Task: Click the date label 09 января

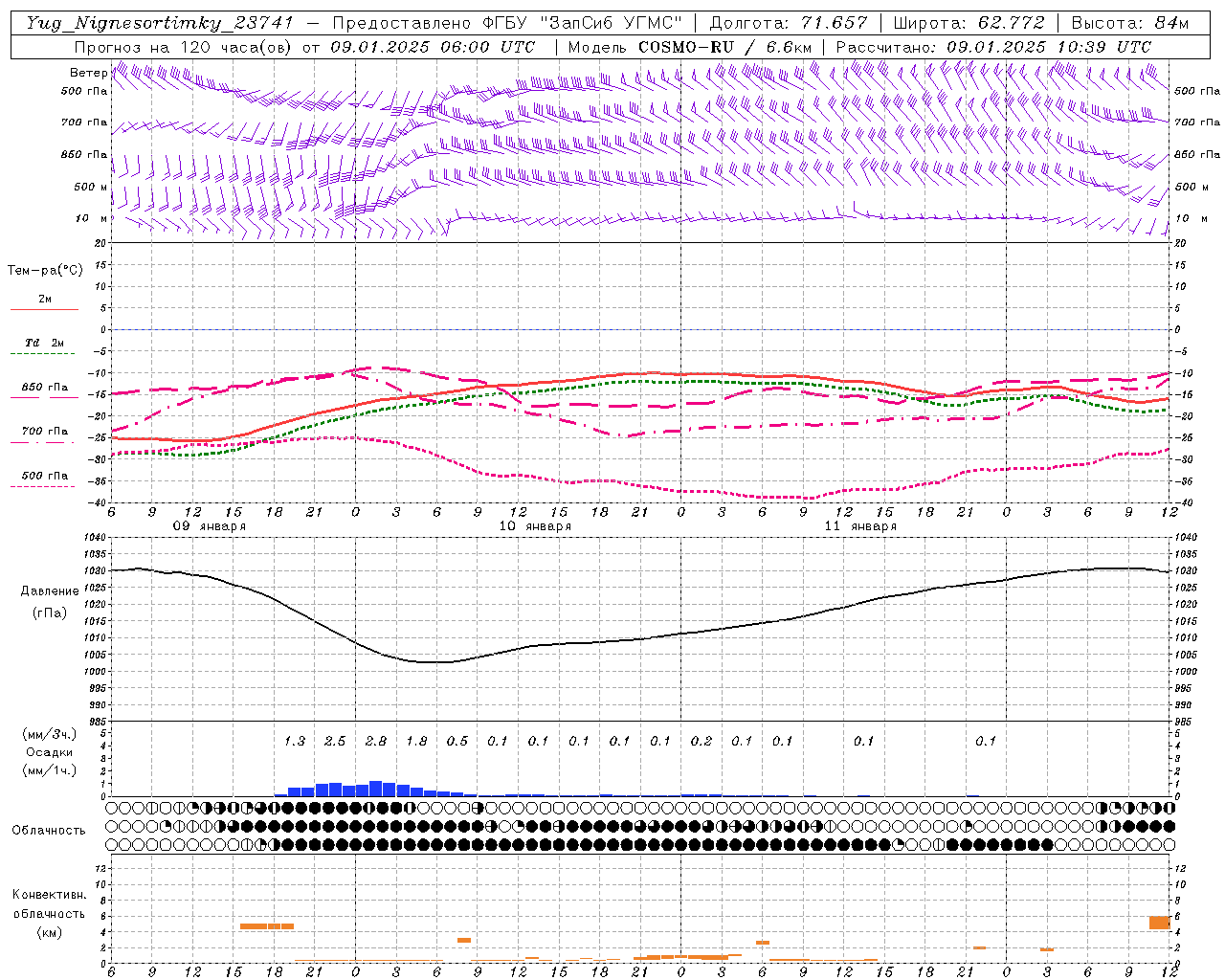Action: 209,526
